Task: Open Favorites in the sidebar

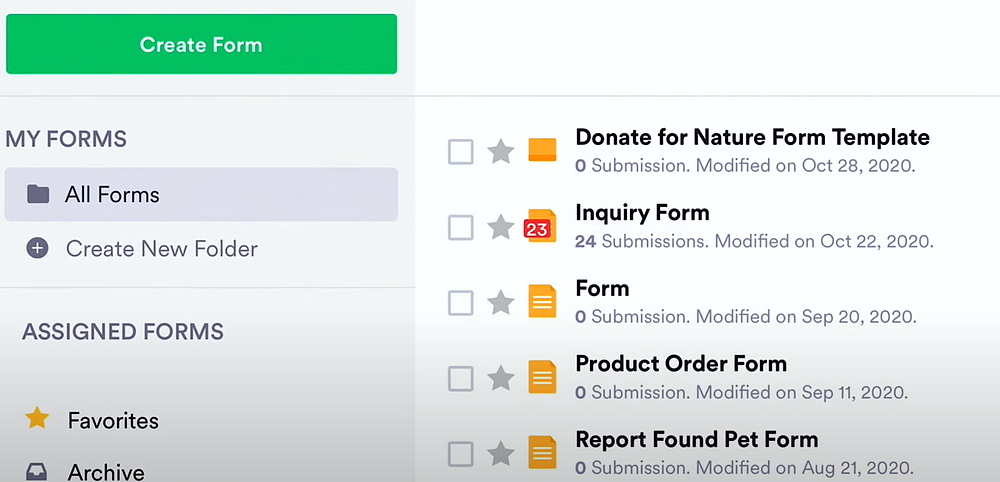Action: [112, 421]
